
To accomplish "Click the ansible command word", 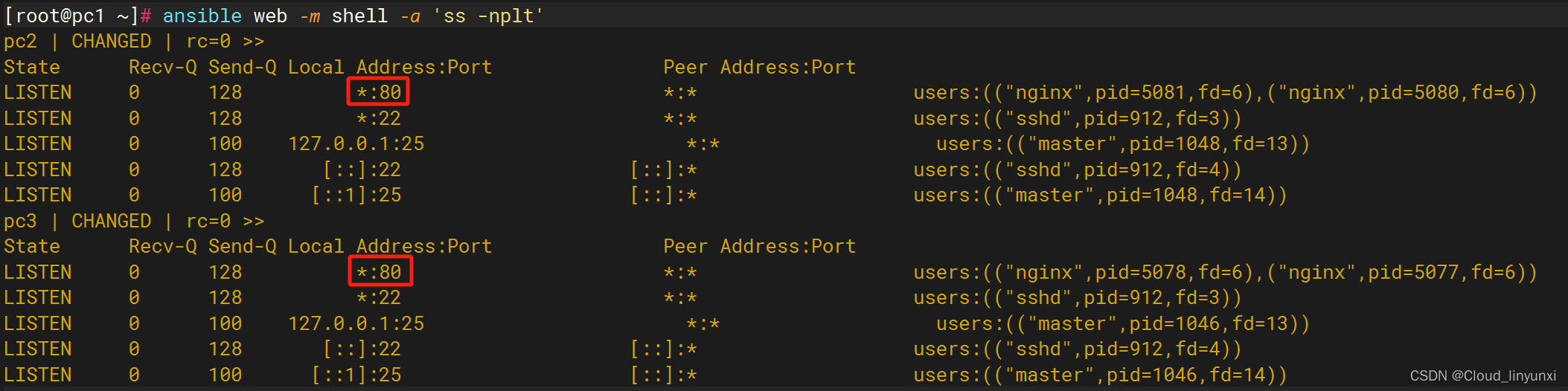I will tap(202, 16).
